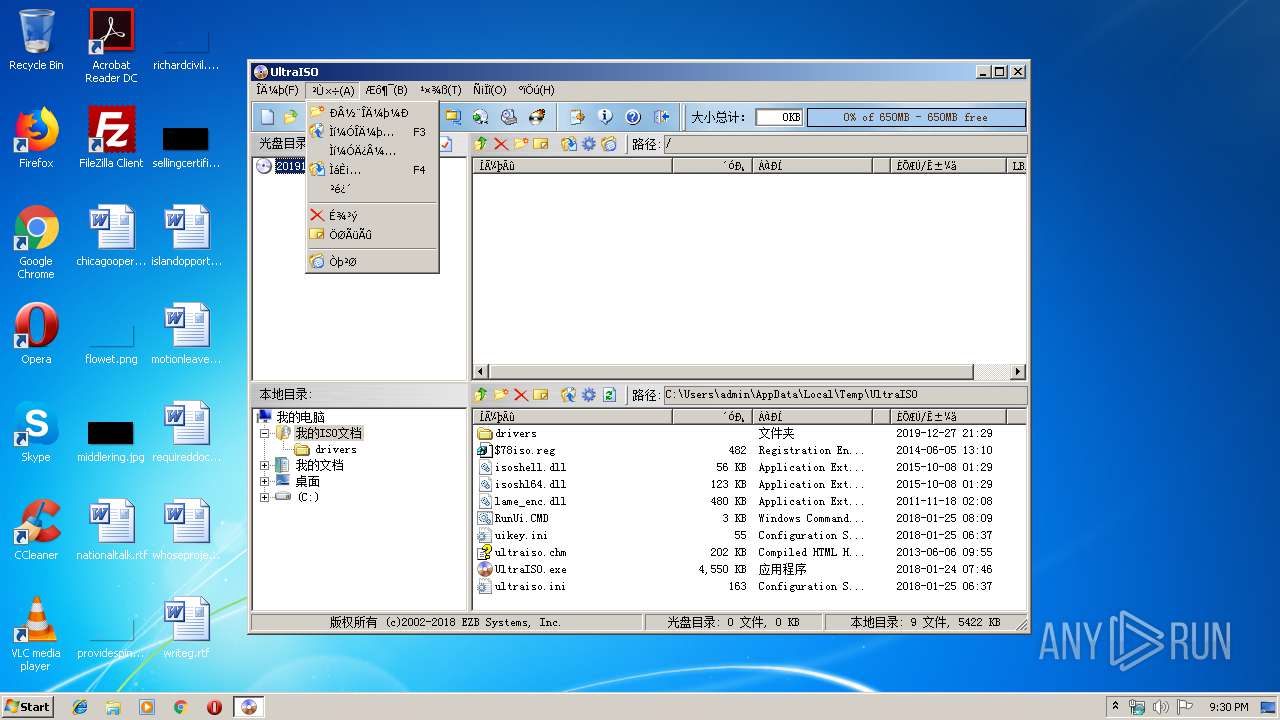Click the 0KB total size field

click(x=779, y=117)
